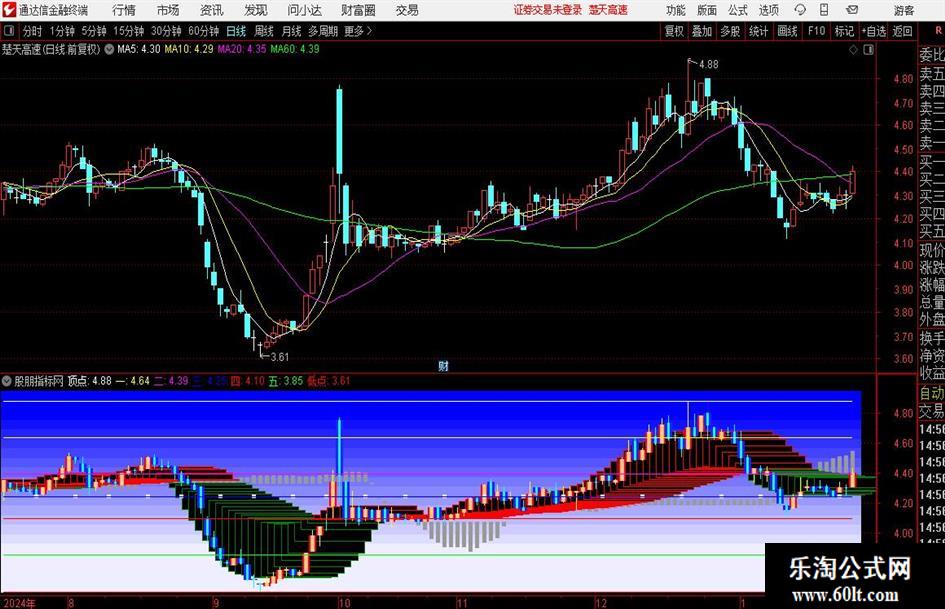
Task: Select the 多周期 multi-period tab
Action: 323,31
